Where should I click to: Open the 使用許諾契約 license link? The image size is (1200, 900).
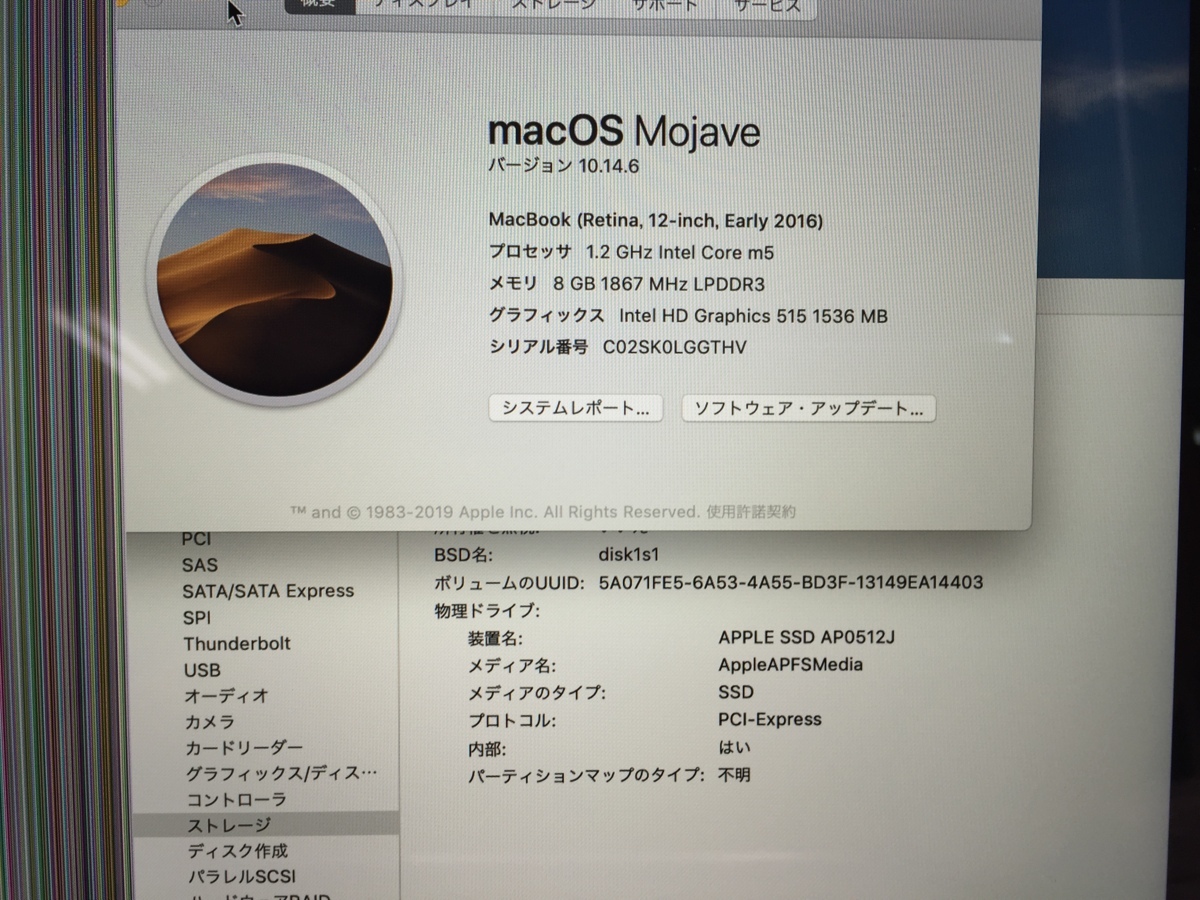(751, 511)
